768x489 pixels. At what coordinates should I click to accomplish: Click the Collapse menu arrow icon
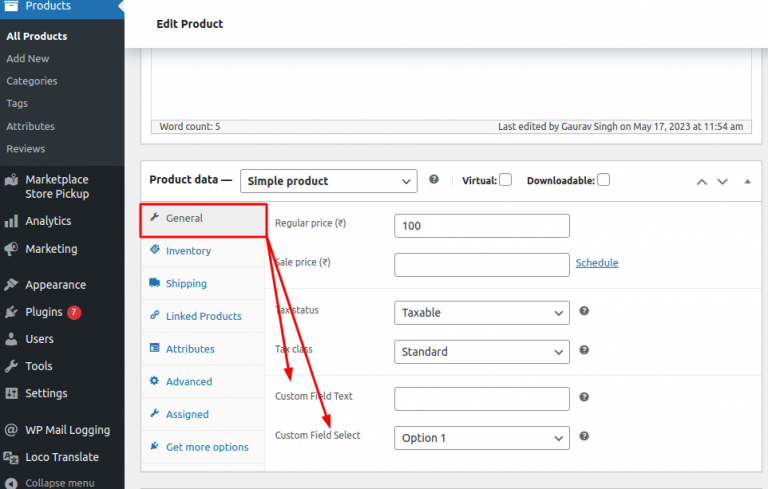[x=11, y=483]
